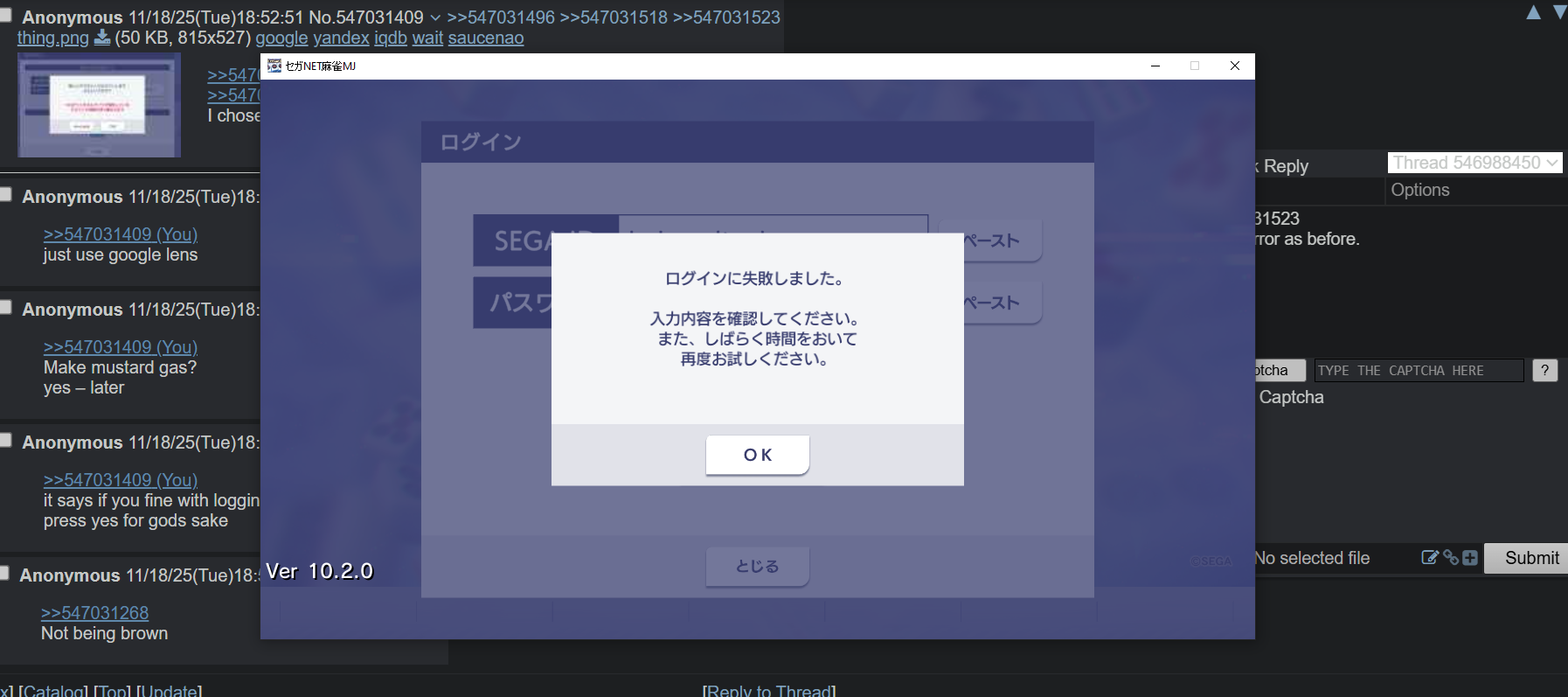Click the ログインに失敗しました。 message
This screenshot has width=1568, height=697.
pos(754,279)
